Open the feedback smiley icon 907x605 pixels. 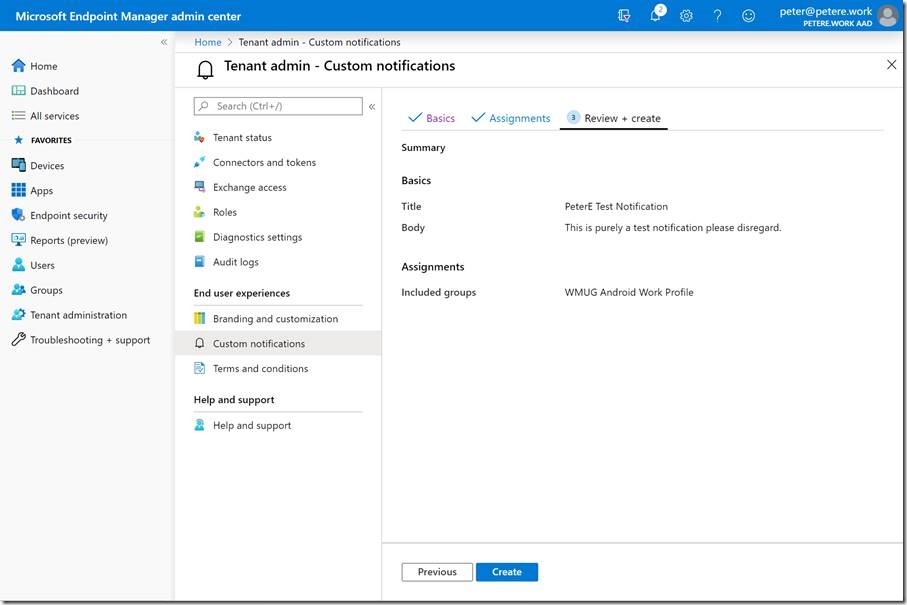click(x=748, y=16)
